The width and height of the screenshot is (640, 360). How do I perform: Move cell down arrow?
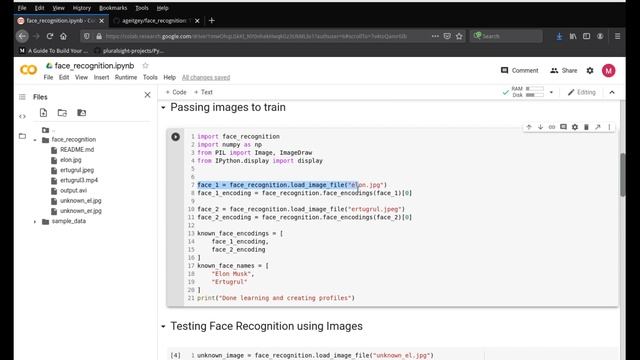540,127
